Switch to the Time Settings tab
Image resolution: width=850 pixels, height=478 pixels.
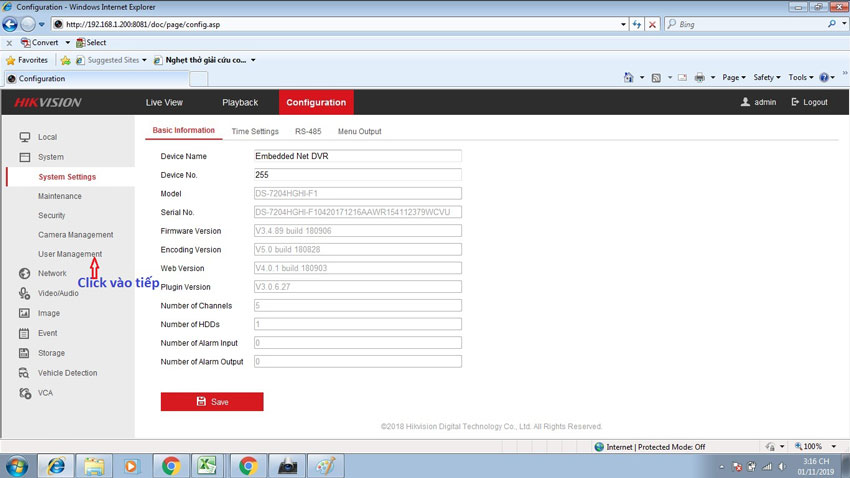[x=255, y=131]
